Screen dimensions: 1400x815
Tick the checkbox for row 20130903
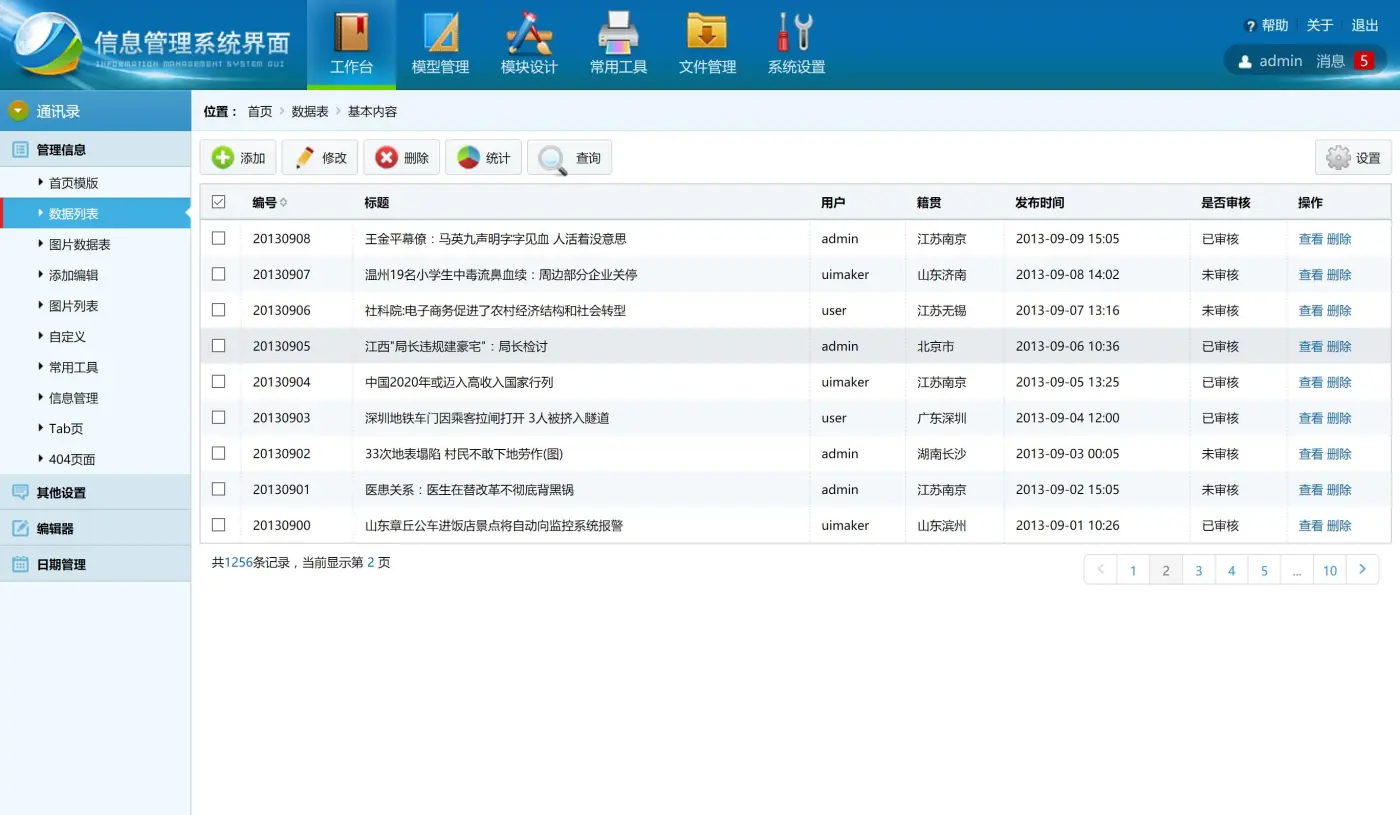tap(219, 418)
